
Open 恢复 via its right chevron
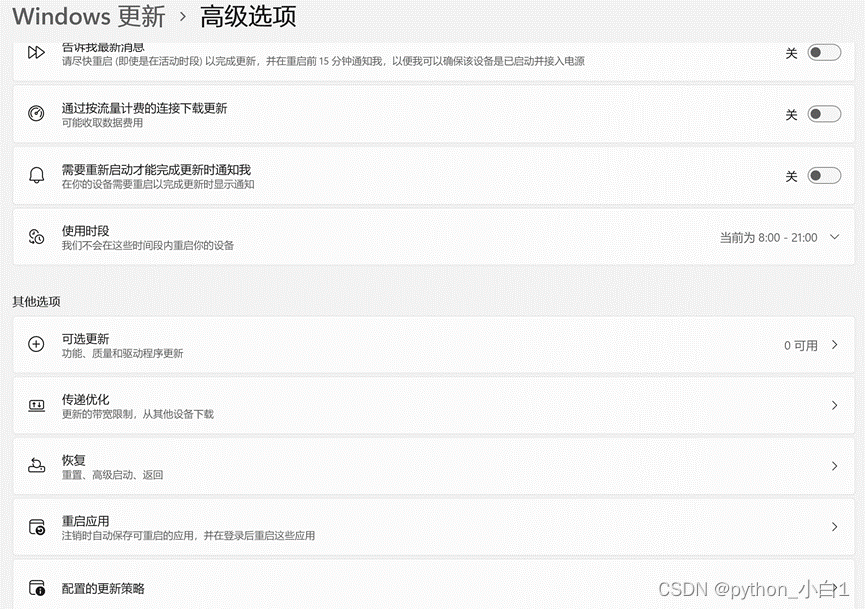(835, 466)
